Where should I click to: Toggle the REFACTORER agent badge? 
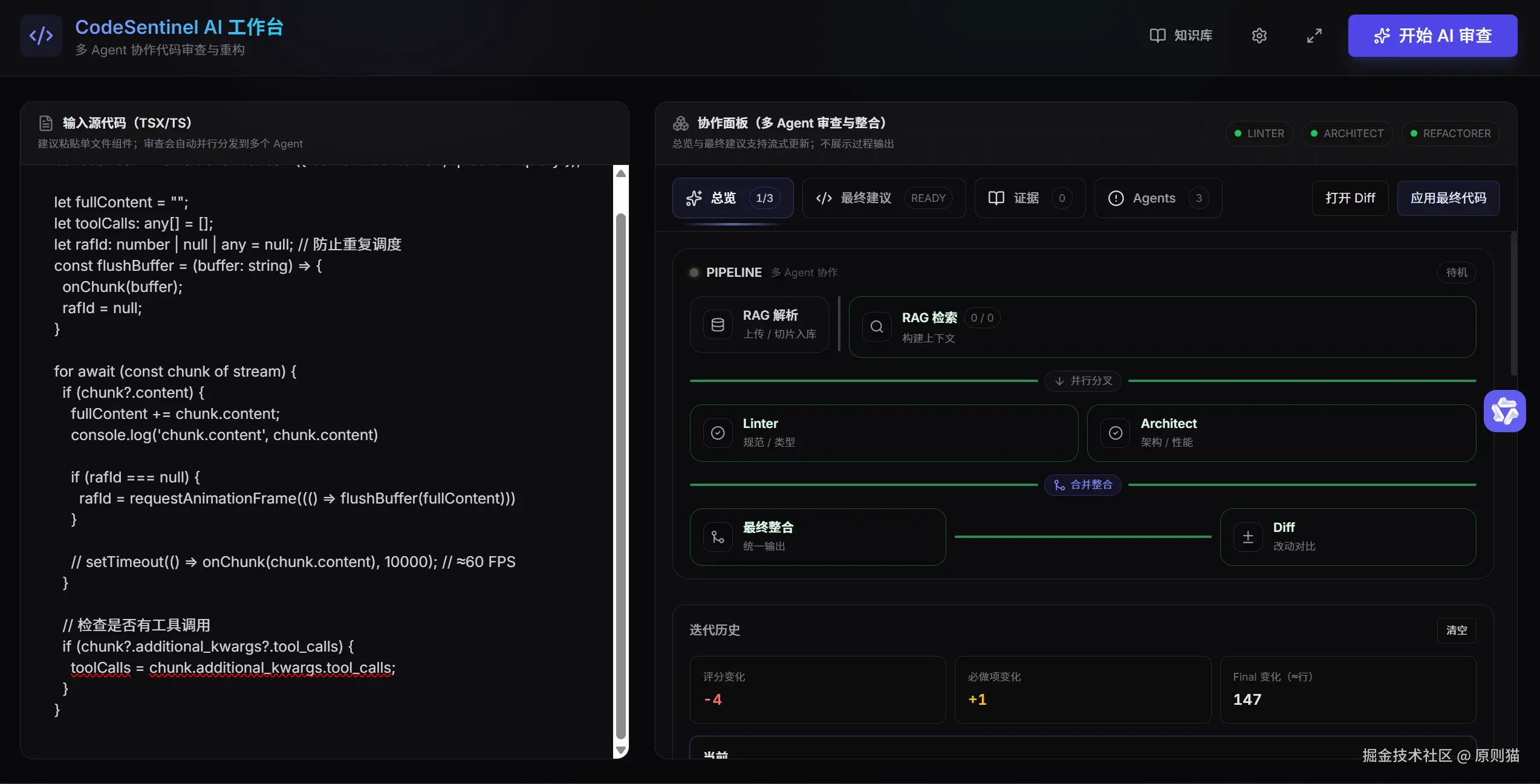click(x=1450, y=134)
